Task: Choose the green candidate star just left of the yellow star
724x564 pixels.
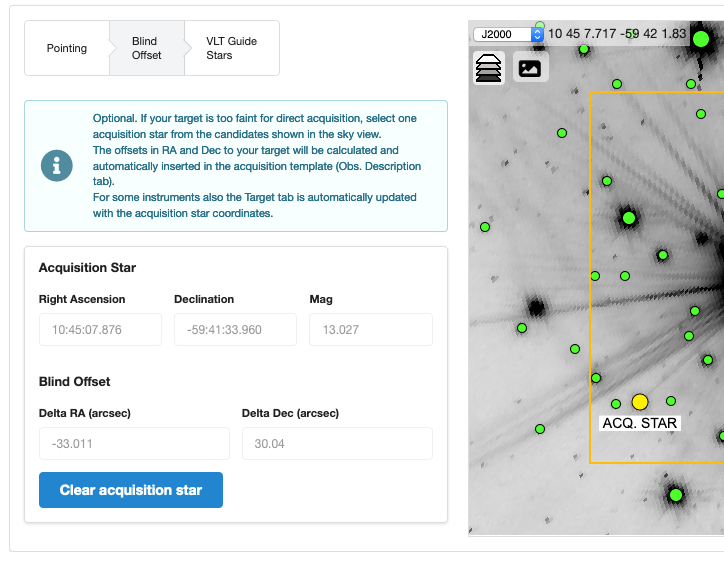Action: [x=616, y=404]
